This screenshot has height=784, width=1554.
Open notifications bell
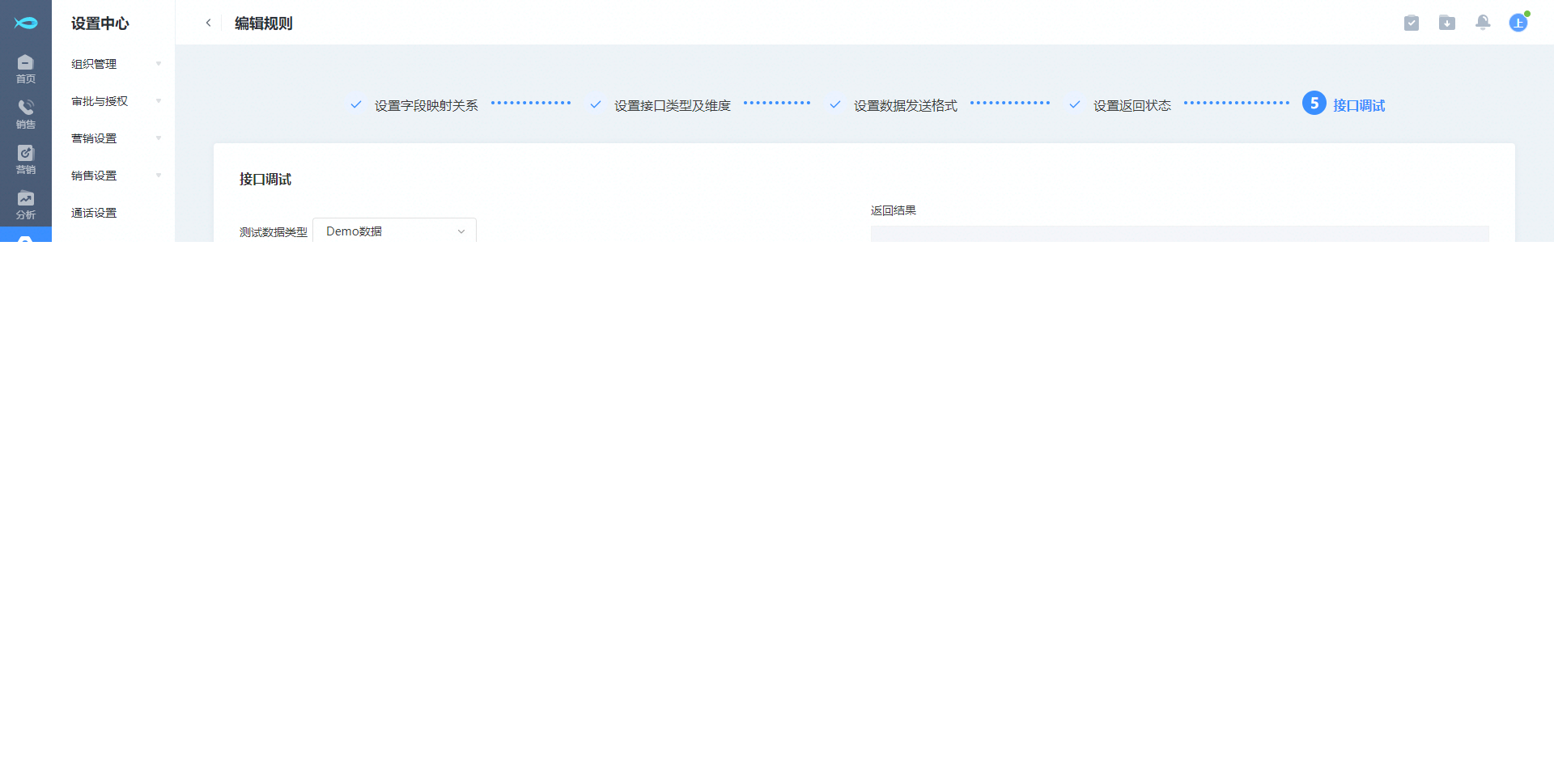pos(1483,23)
